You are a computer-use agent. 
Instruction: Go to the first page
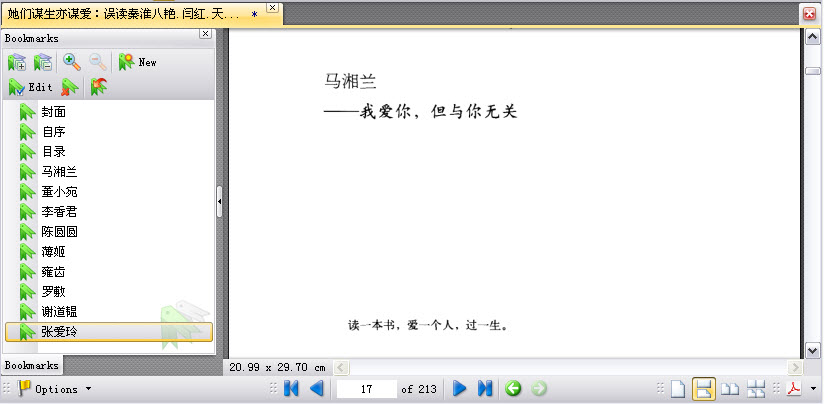tap(291, 389)
